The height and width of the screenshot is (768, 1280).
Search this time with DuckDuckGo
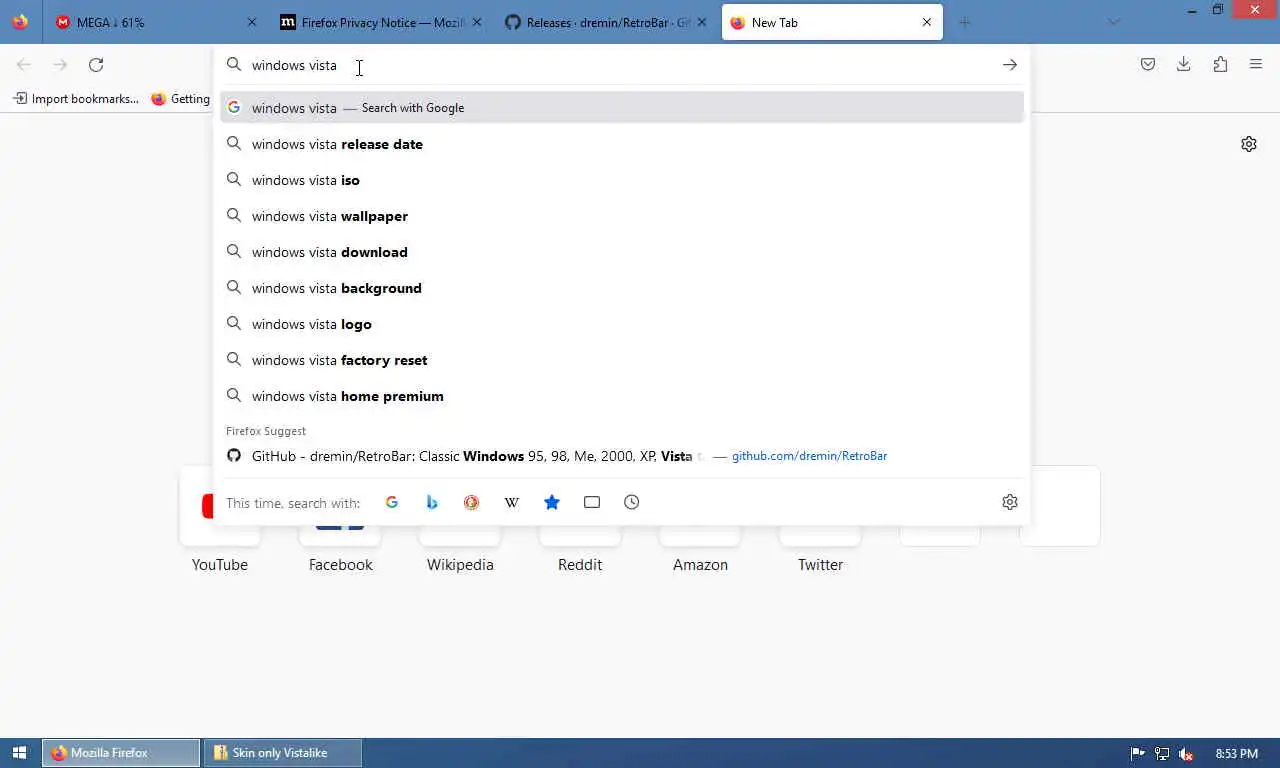pyautogui.click(x=472, y=502)
